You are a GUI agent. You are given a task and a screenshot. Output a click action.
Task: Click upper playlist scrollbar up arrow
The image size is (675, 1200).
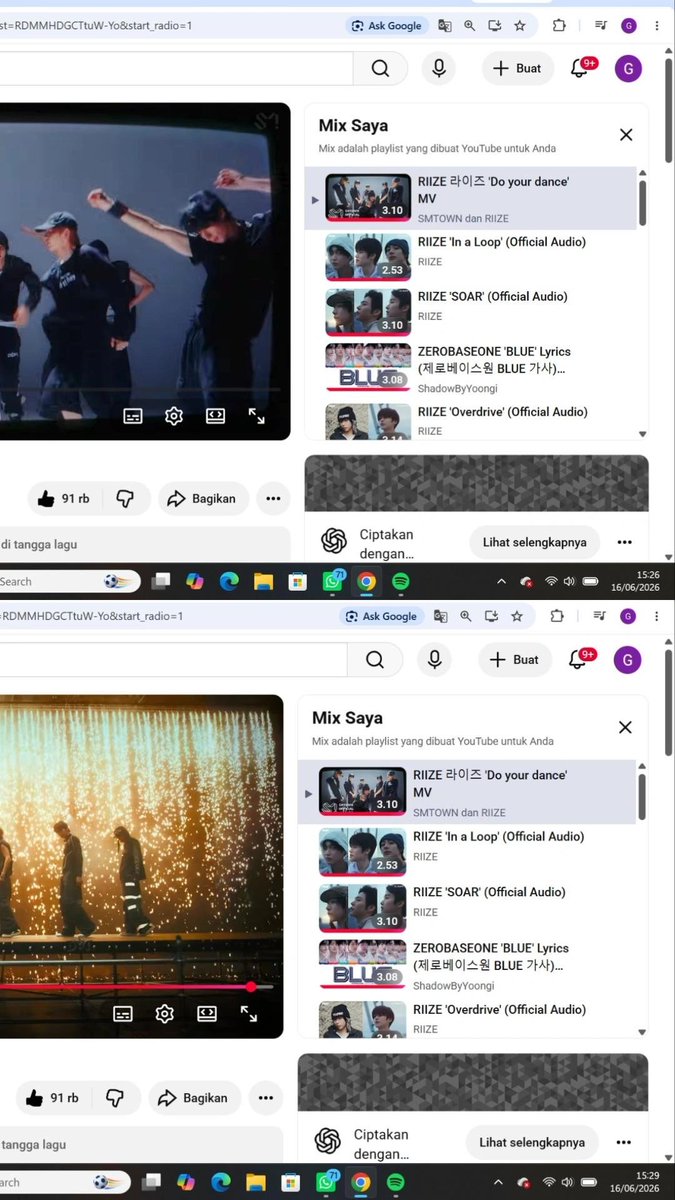(x=643, y=172)
